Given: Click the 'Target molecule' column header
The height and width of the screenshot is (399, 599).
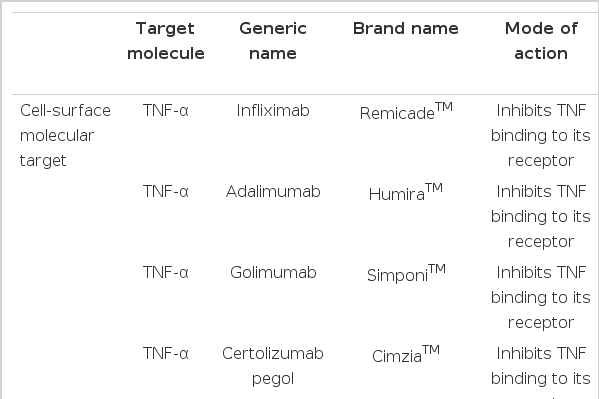Looking at the screenshot, I should (165, 41).
